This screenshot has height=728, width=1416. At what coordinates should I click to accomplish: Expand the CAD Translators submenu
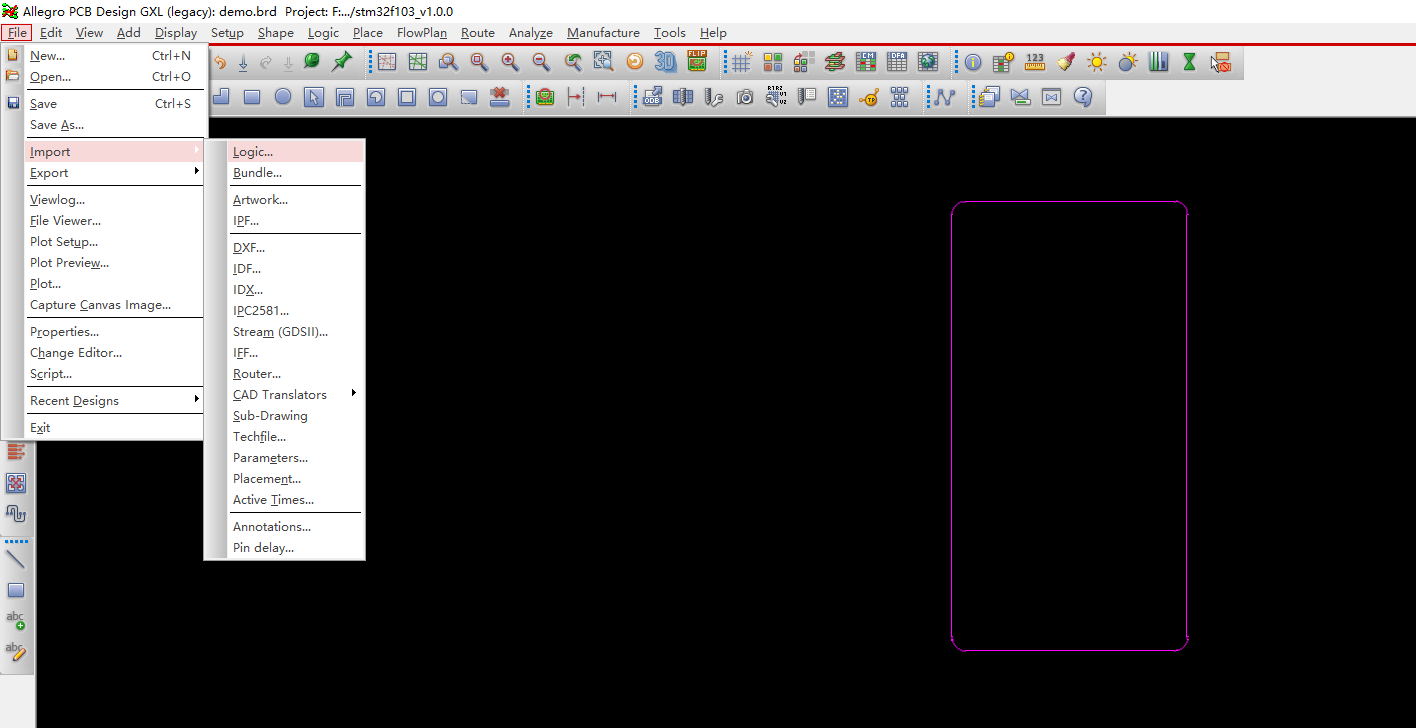pos(295,395)
